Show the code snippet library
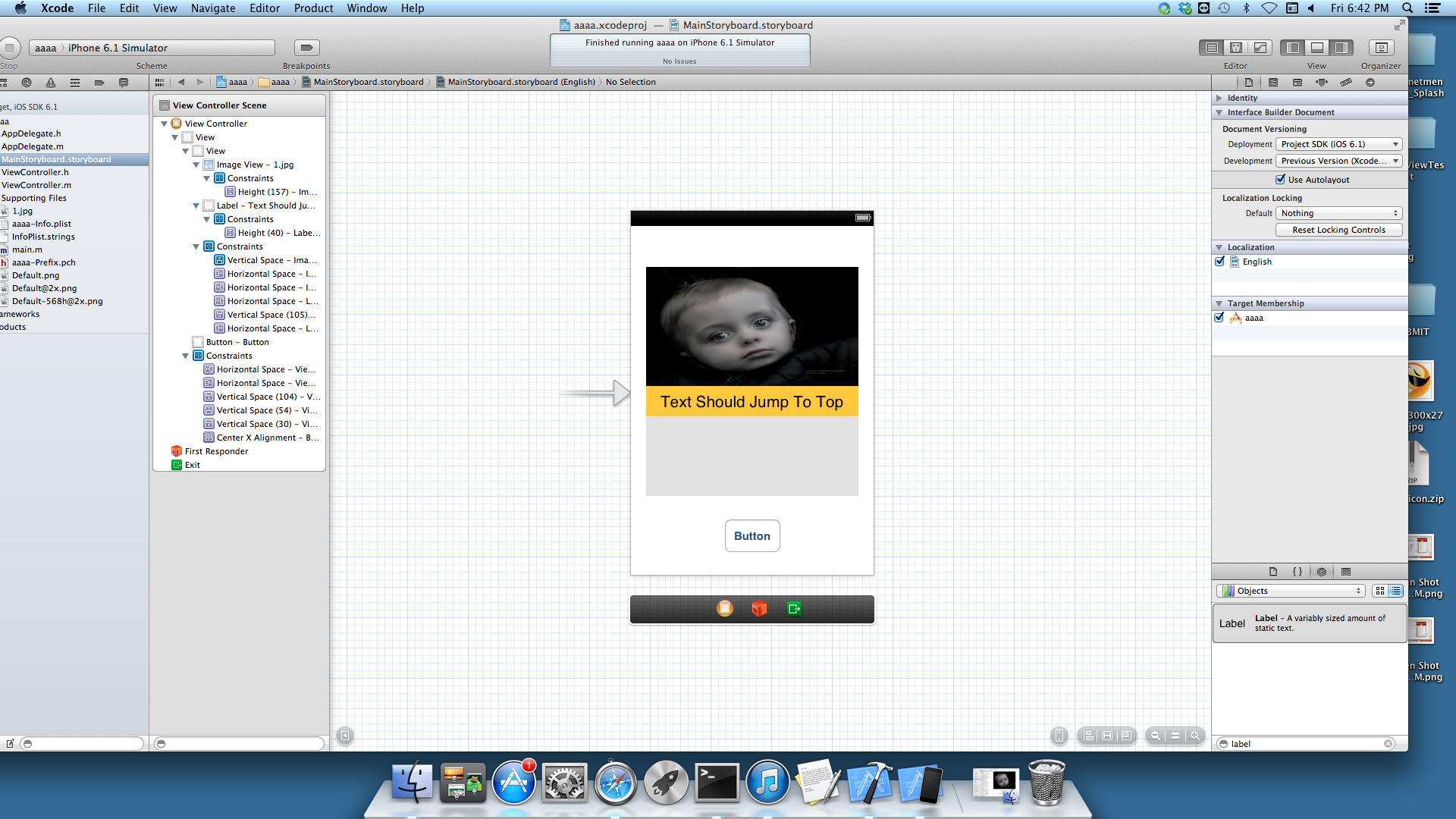This screenshot has width=1456, height=819. (x=1298, y=573)
